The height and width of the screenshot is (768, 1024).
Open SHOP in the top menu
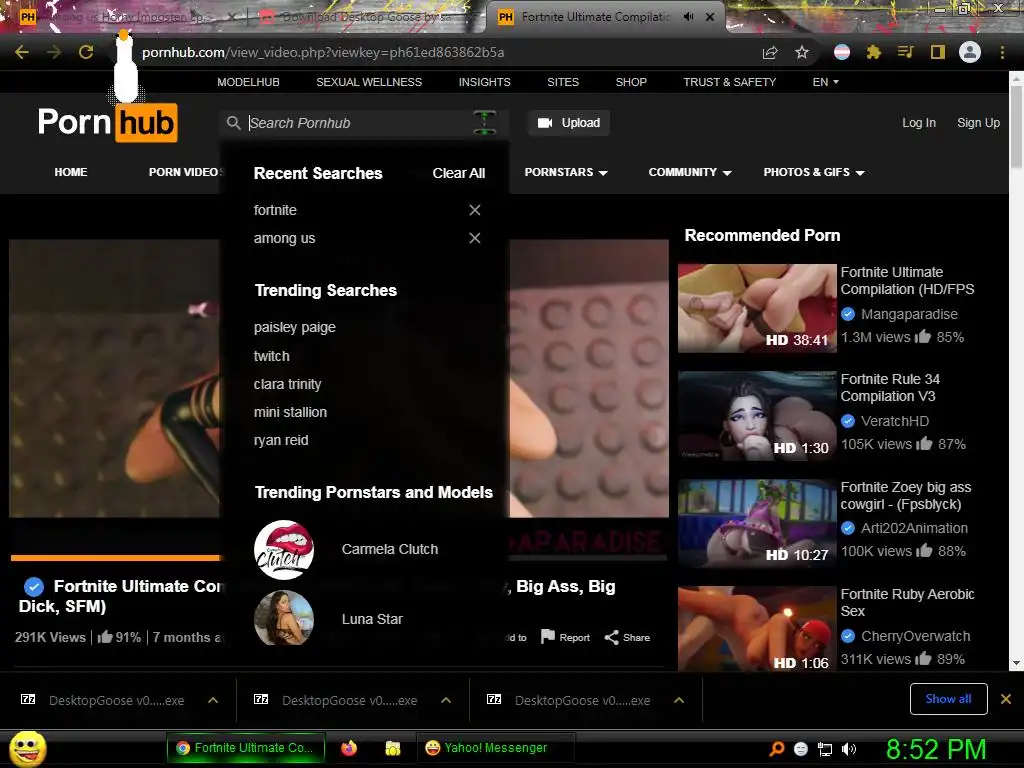[631, 82]
